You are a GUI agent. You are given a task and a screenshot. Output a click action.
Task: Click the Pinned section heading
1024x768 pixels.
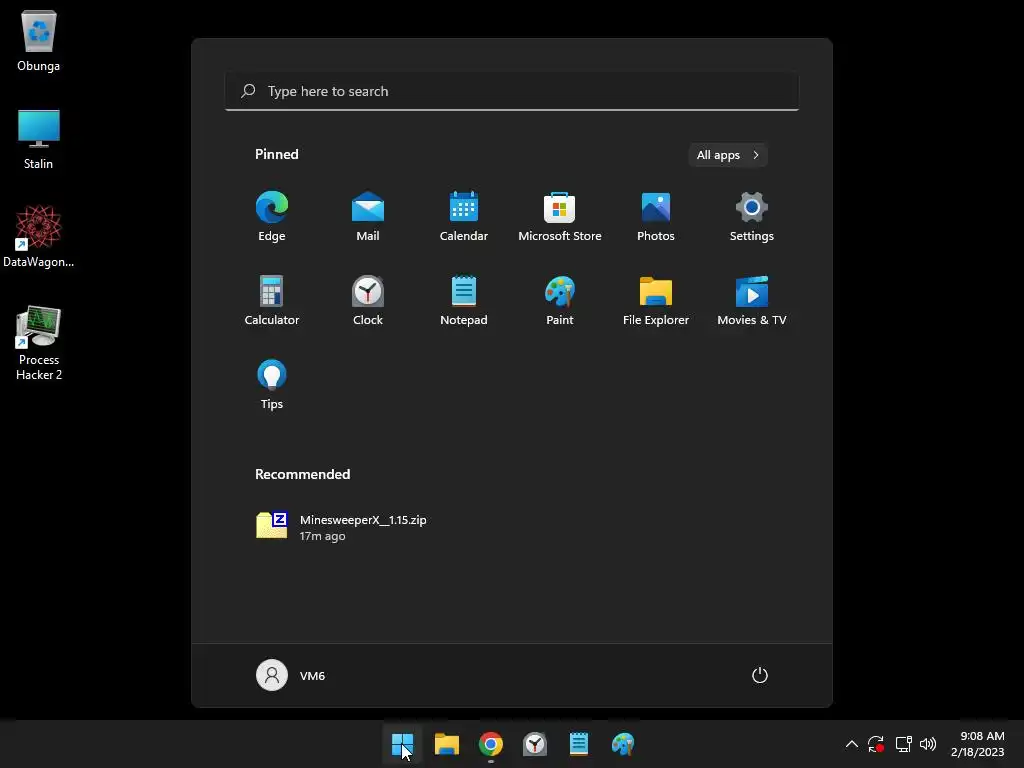coord(277,154)
